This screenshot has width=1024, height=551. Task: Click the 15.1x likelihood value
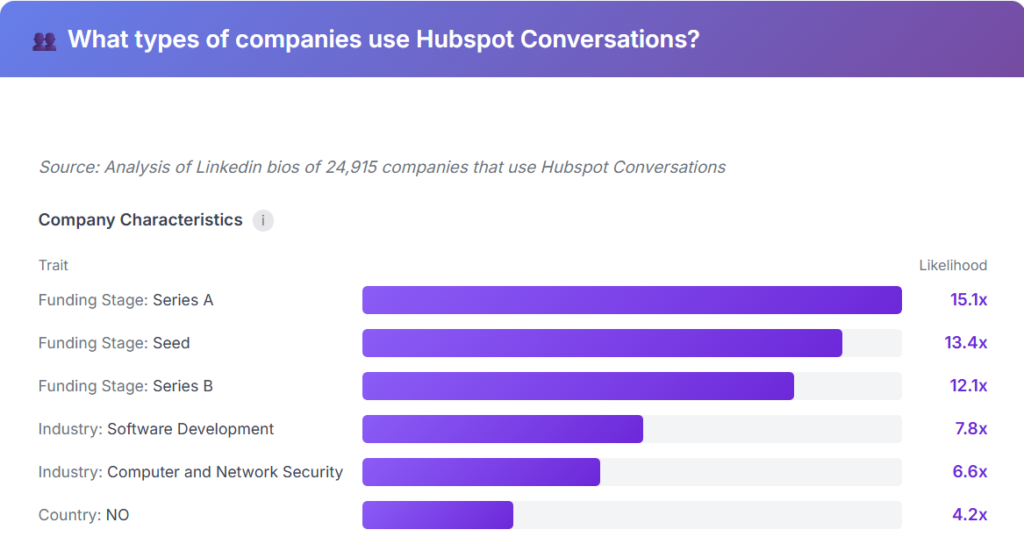(968, 300)
